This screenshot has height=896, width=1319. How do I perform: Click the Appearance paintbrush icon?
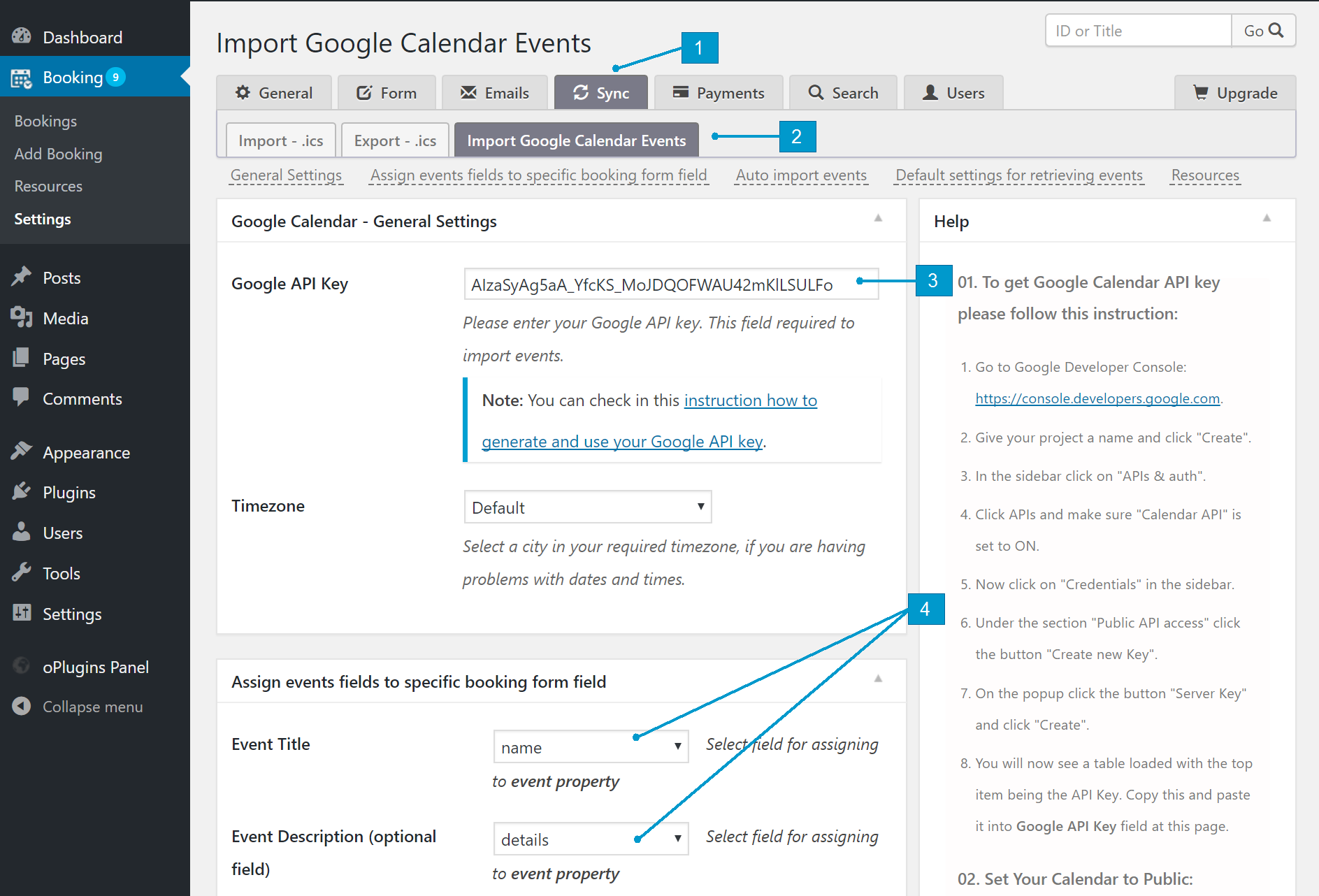point(22,451)
